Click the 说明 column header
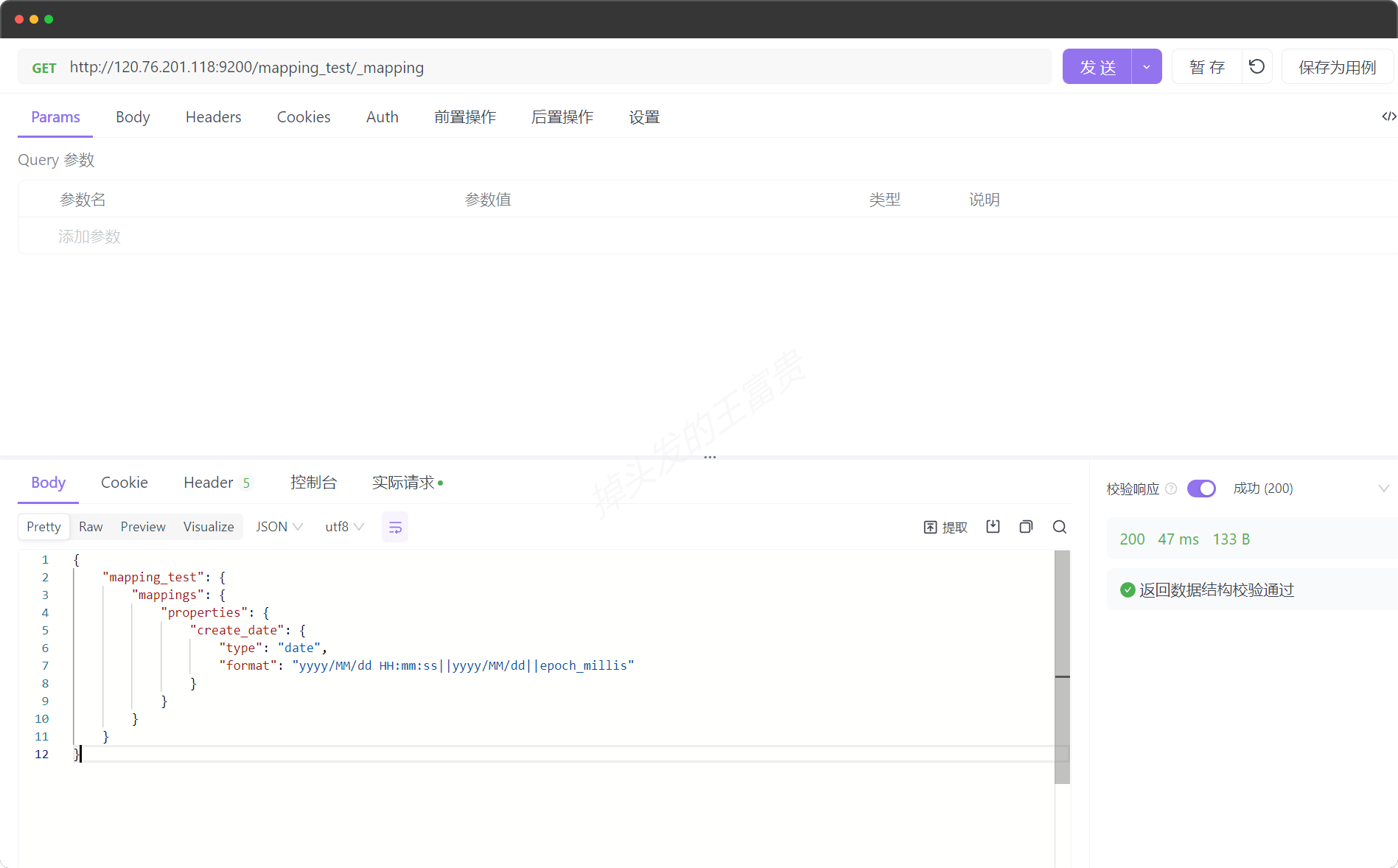Screen dimensions: 1398x868 click(x=984, y=200)
